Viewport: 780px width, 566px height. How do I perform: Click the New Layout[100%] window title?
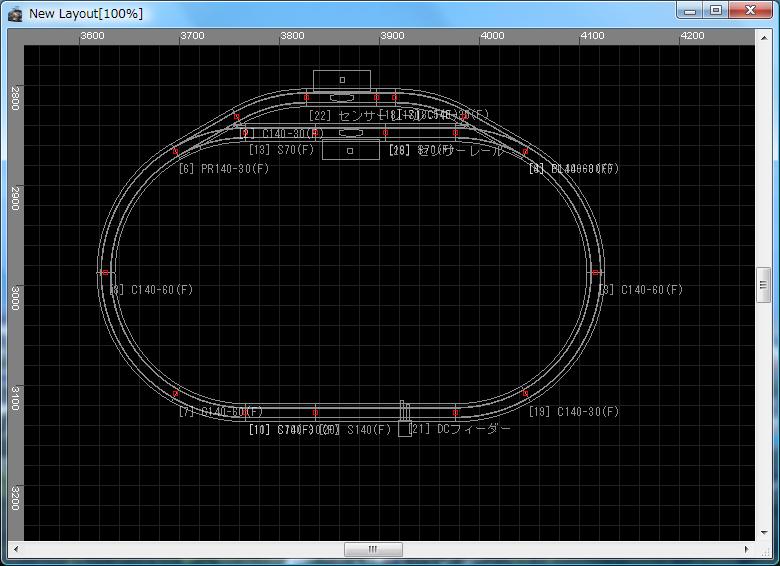[x=86, y=14]
